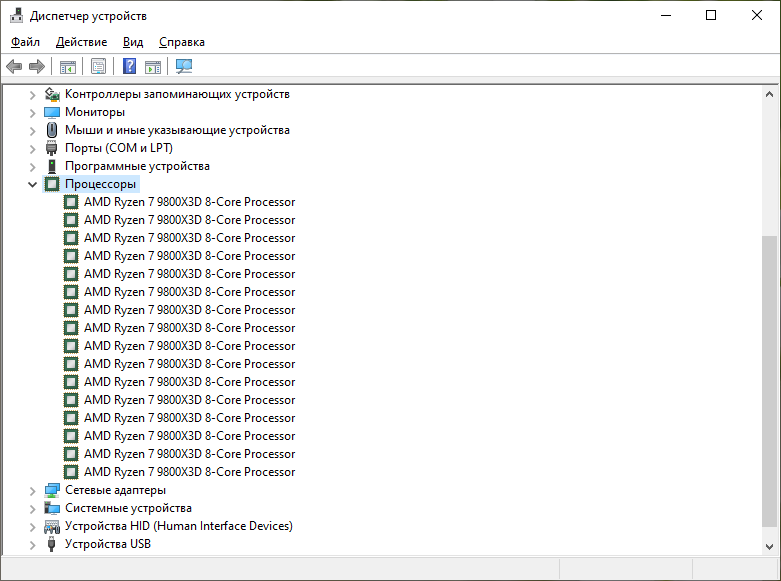Screen dimensions: 781x581
Task: Select the 'Мониторы' label
Action: pos(95,112)
